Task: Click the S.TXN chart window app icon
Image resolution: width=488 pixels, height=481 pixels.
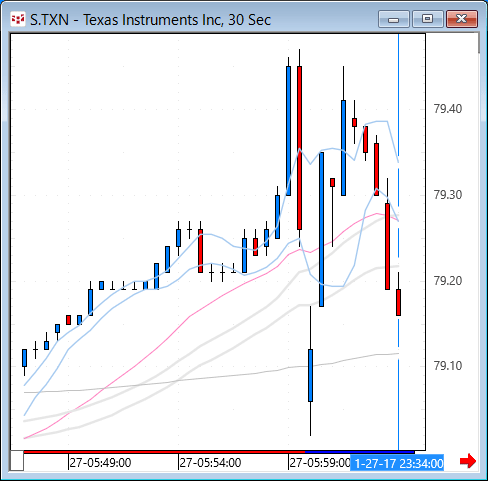Action: click(x=18, y=20)
